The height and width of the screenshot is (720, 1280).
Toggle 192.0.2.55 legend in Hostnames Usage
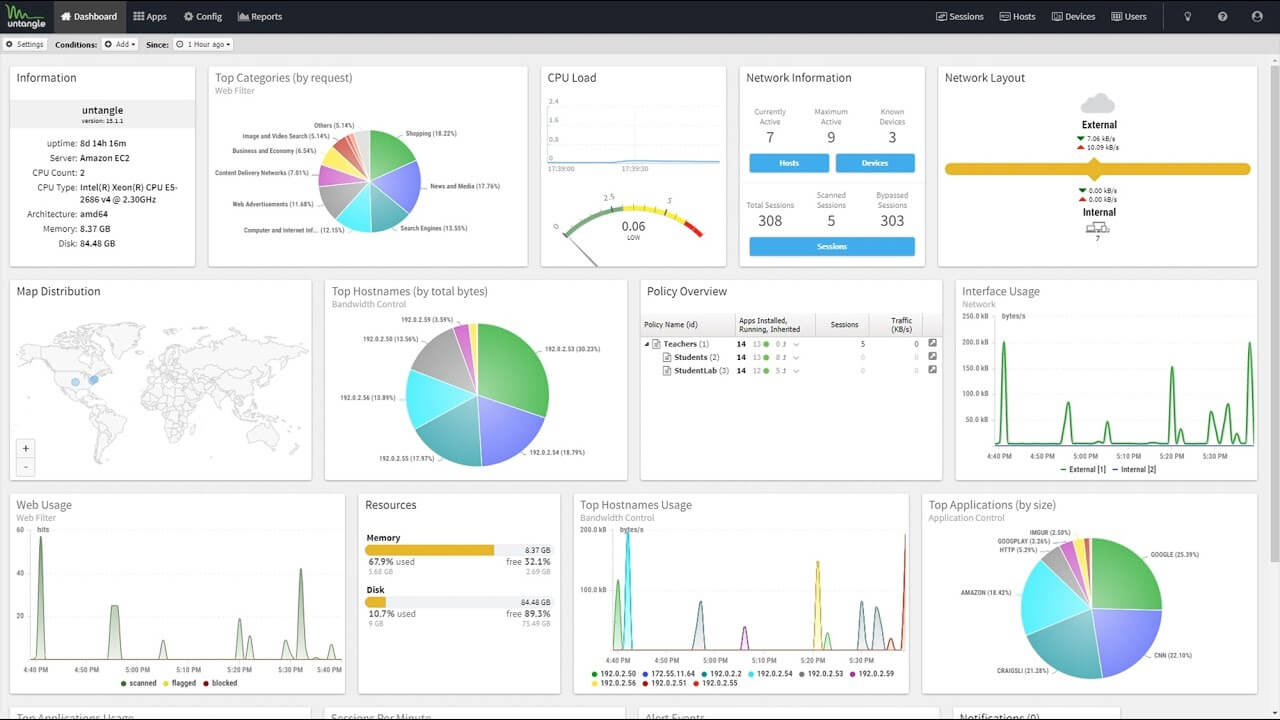click(x=715, y=683)
